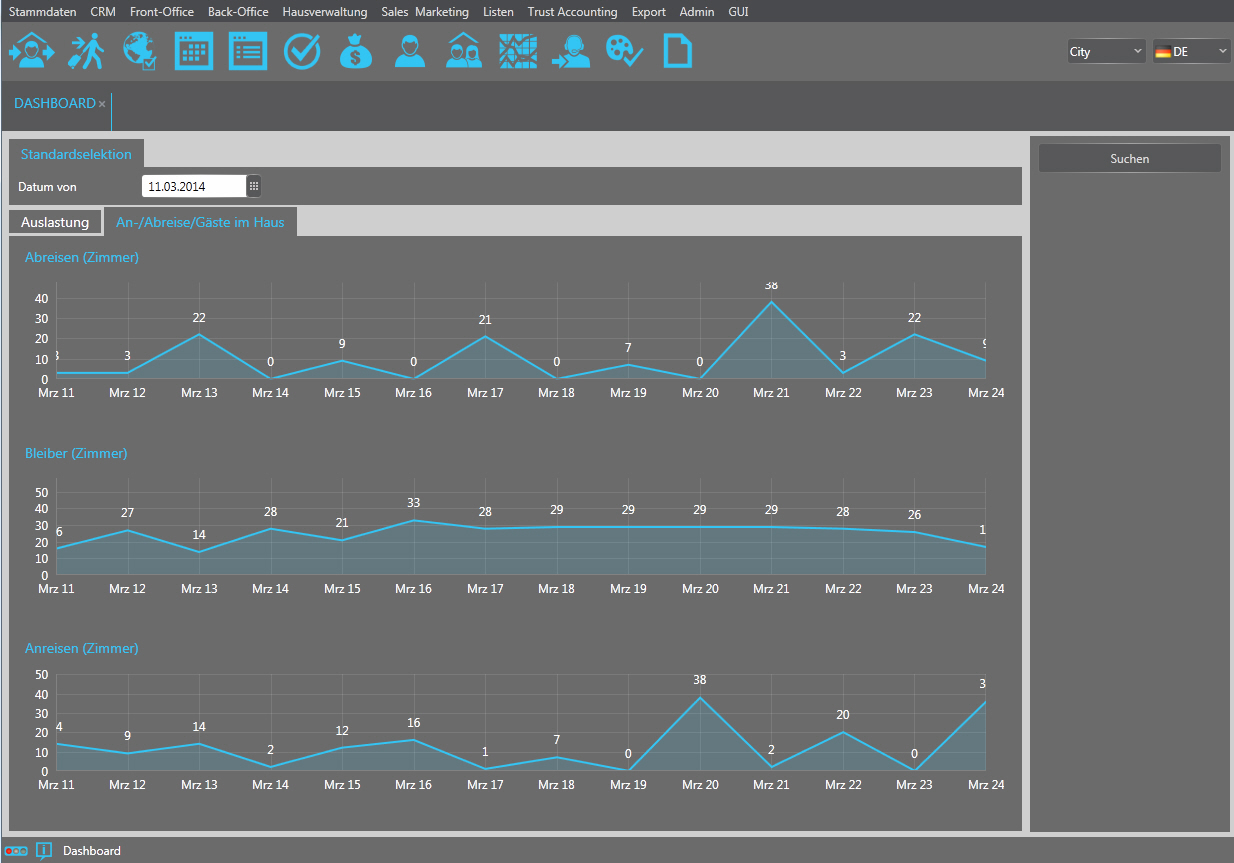Close the DASHBOARD tab

click(x=102, y=104)
